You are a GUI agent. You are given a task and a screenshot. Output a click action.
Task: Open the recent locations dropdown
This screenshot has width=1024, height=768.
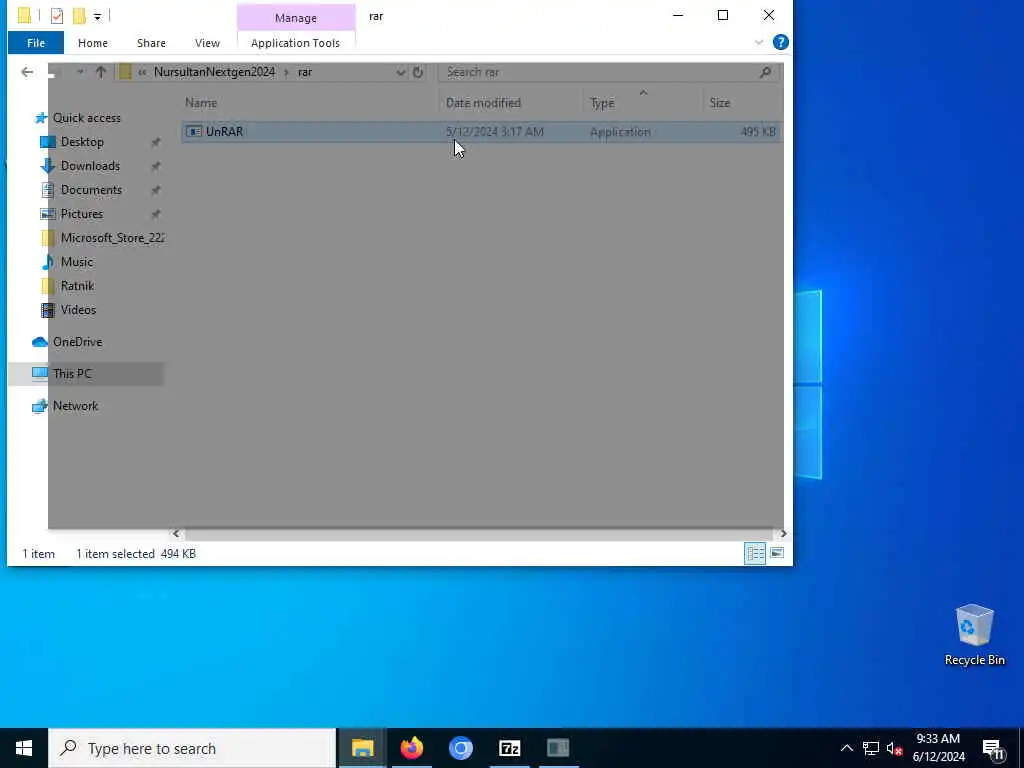point(80,72)
